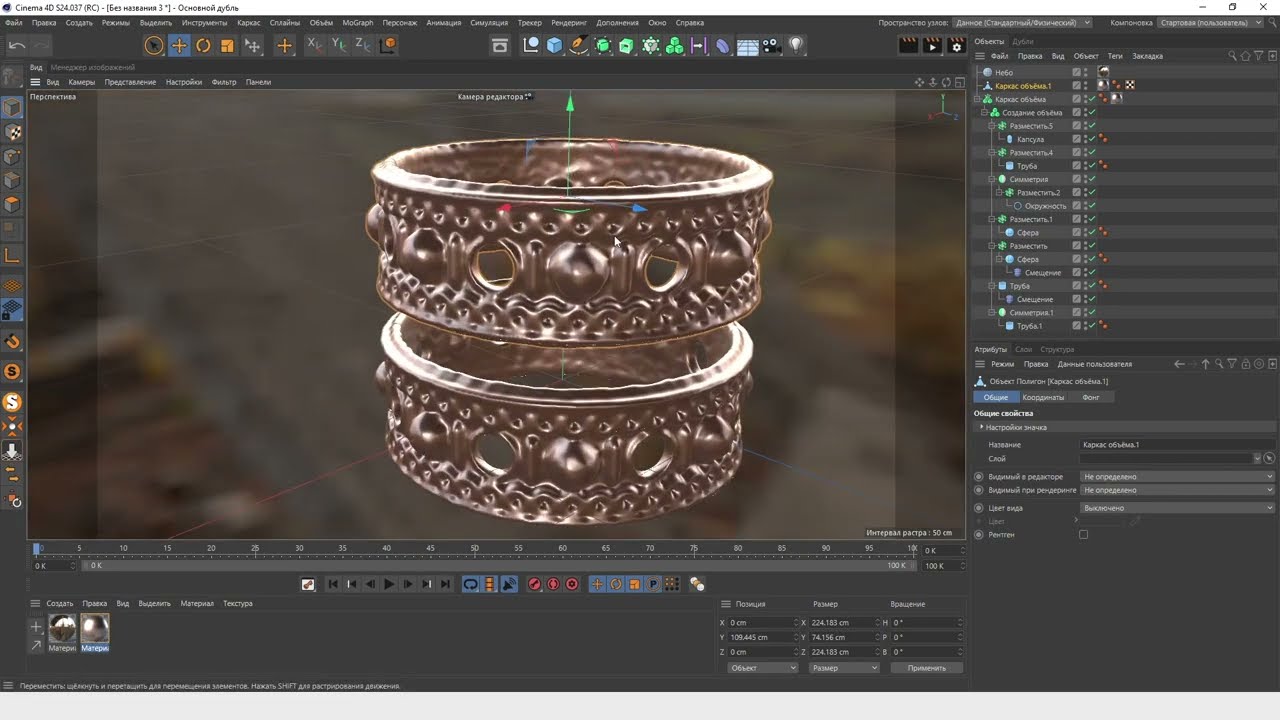Open Создать in material manager
The height and width of the screenshot is (720, 1280).
click(60, 604)
